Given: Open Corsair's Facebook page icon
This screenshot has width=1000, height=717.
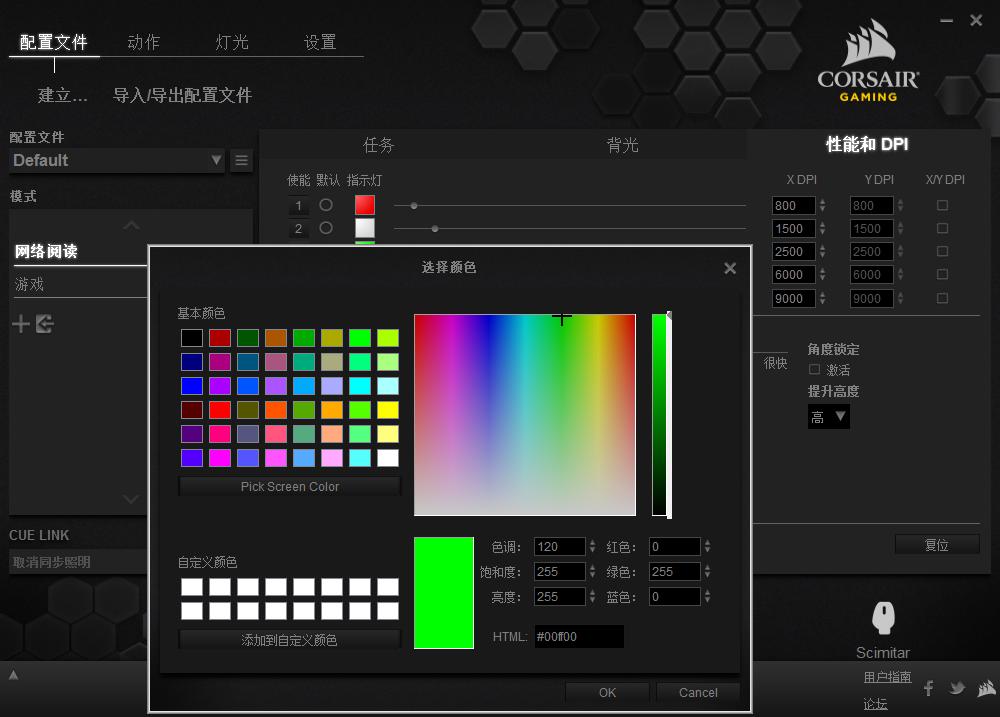Looking at the screenshot, I should click(x=928, y=689).
